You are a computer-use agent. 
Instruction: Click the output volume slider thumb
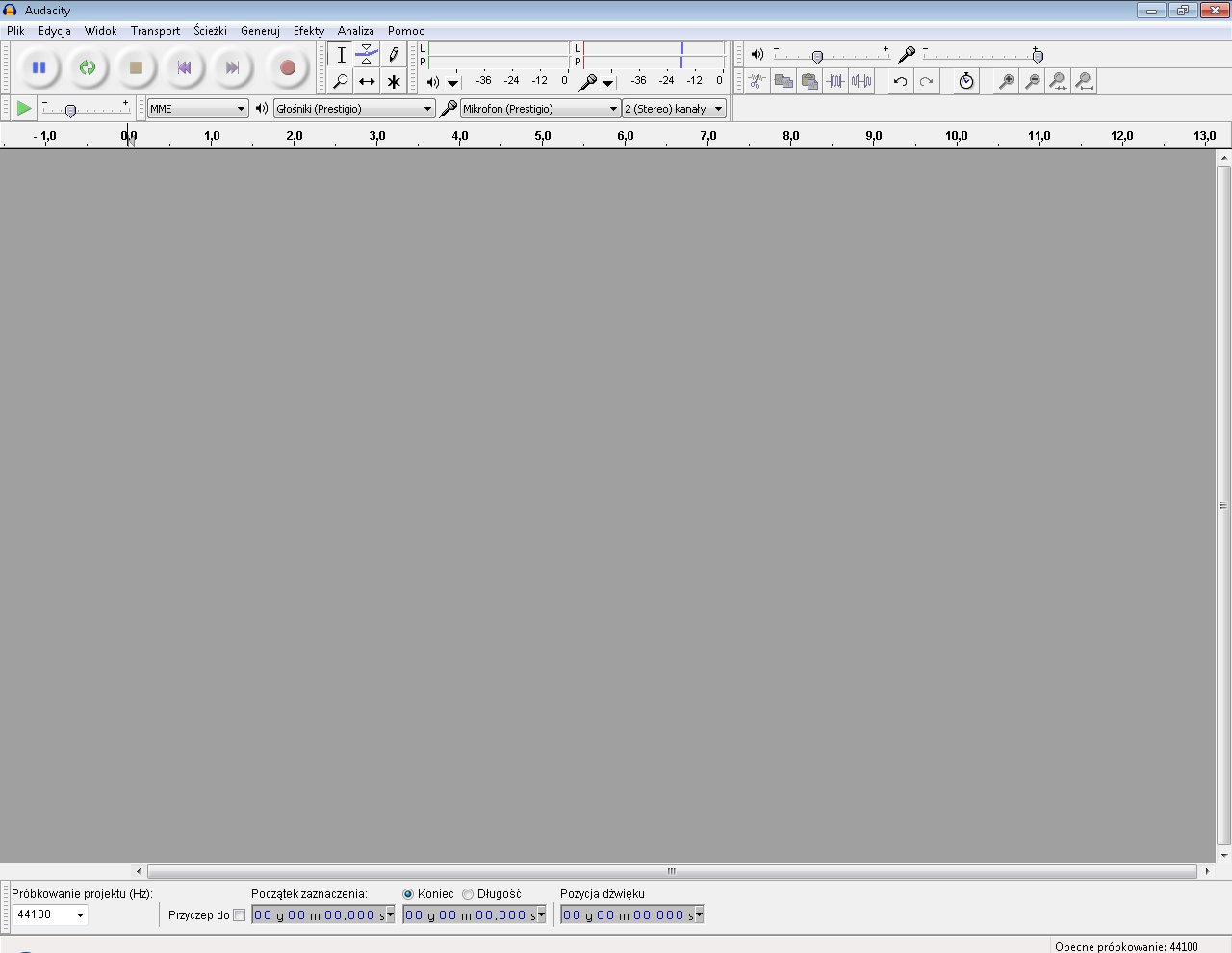(x=817, y=57)
